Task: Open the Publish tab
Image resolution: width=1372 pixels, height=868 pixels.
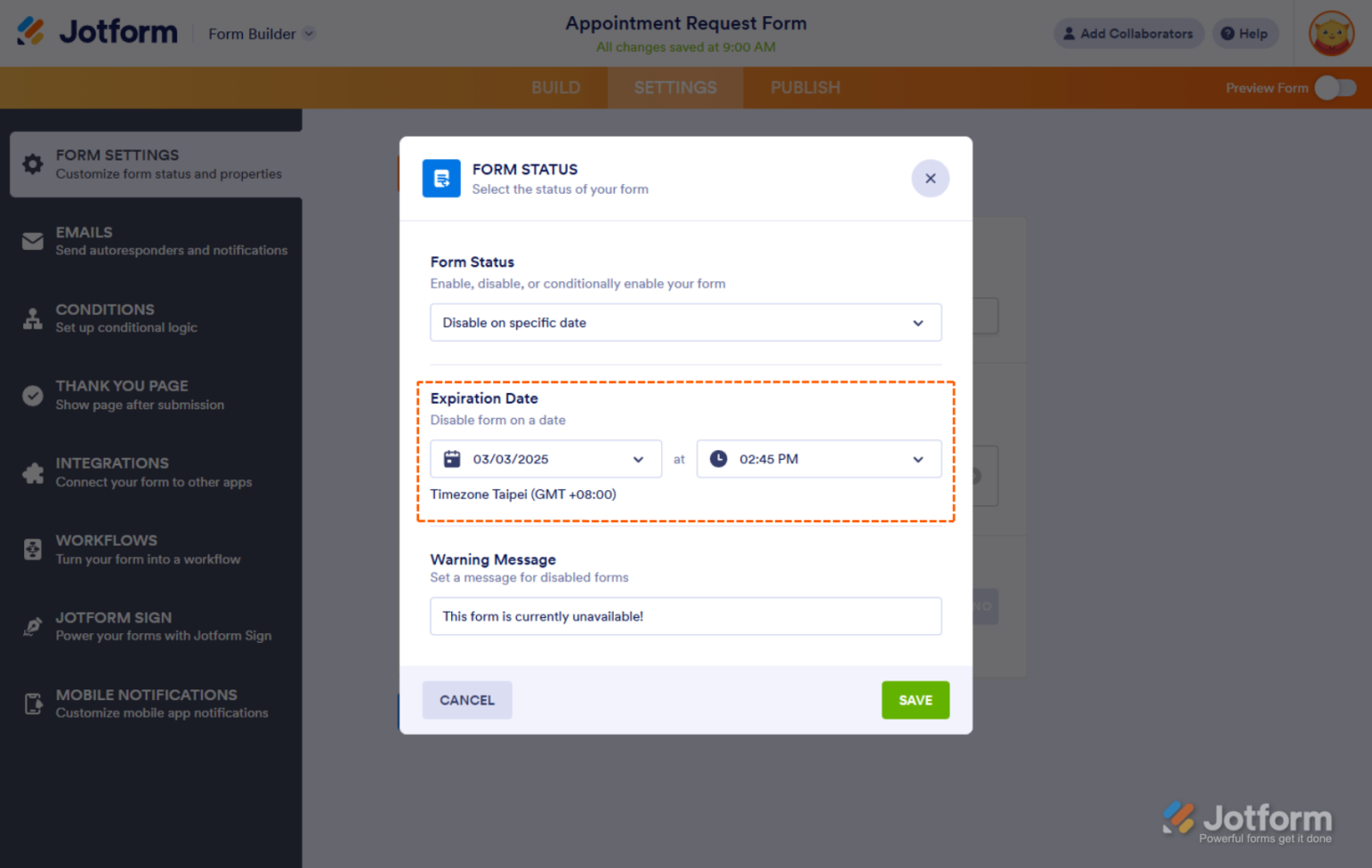Action: (x=805, y=88)
